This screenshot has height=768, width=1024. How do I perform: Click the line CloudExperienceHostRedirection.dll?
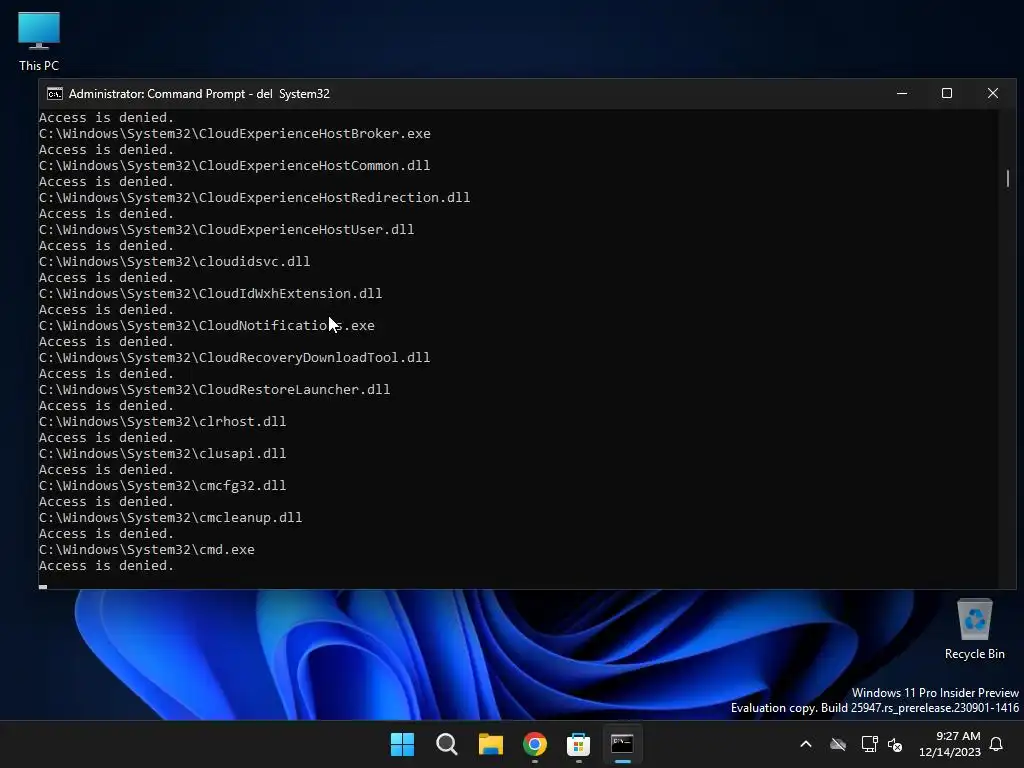[255, 197]
